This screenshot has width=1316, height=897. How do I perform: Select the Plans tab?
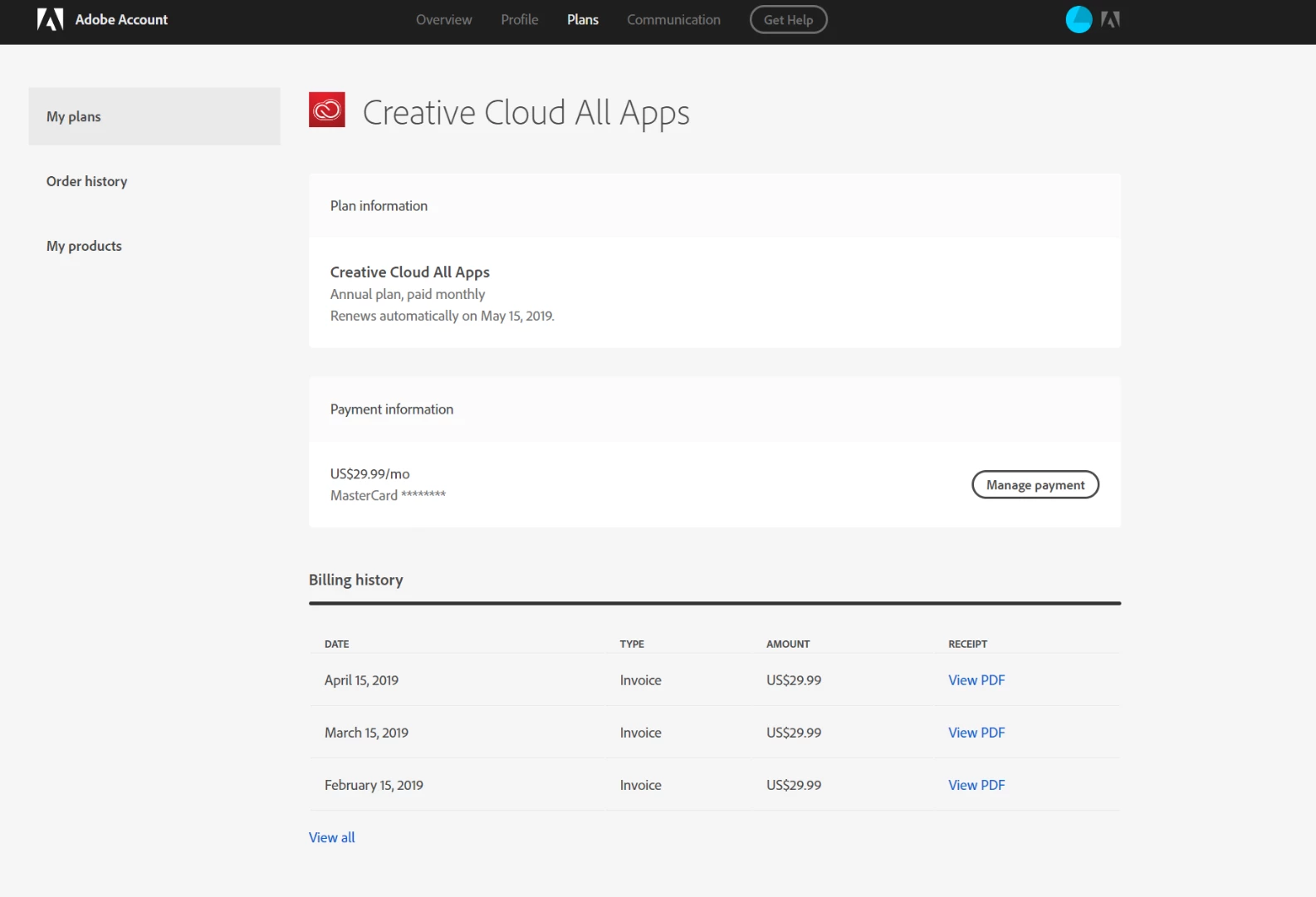point(583,19)
